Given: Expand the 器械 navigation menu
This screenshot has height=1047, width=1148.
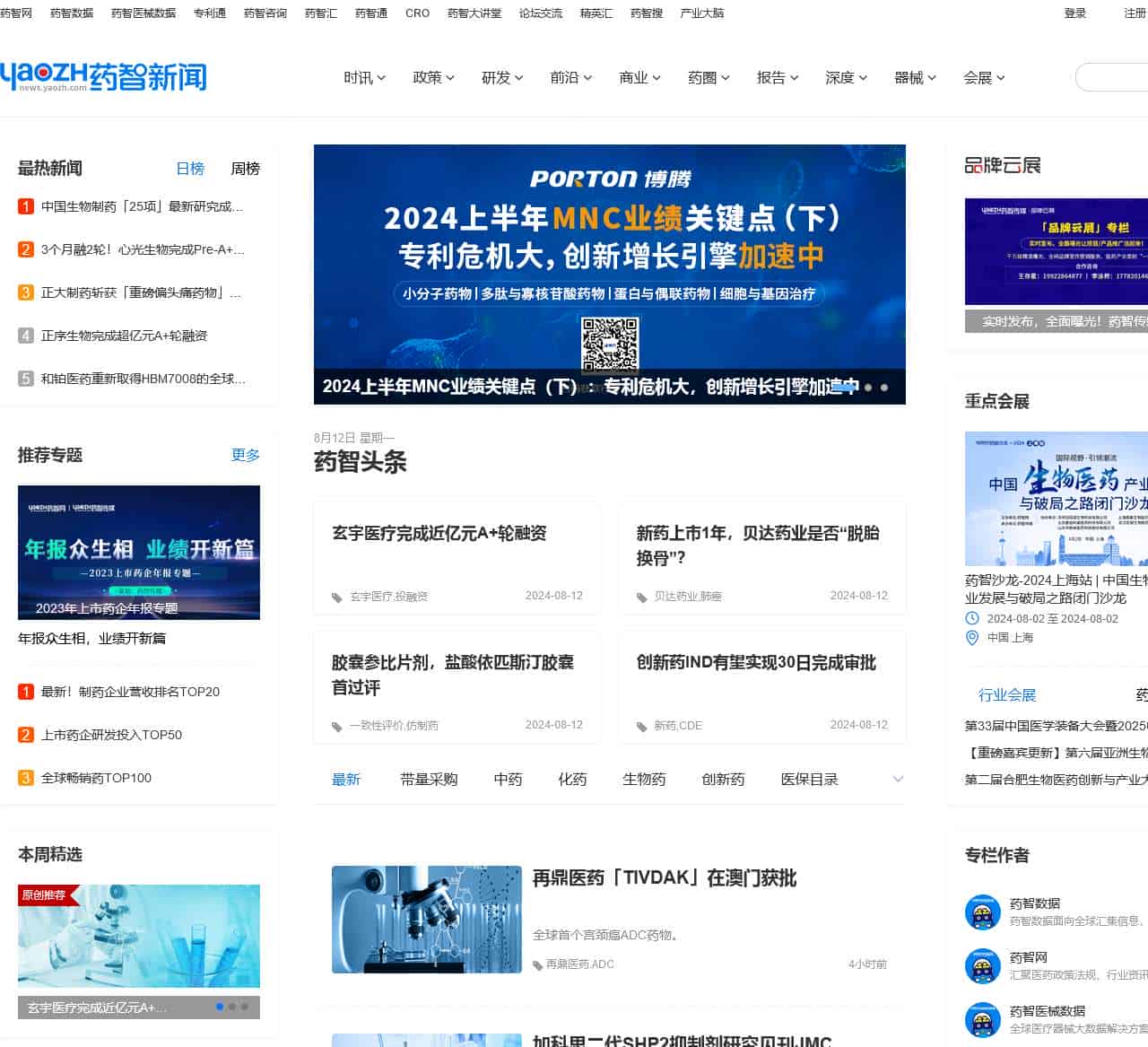Looking at the screenshot, I should pyautogui.click(x=916, y=78).
